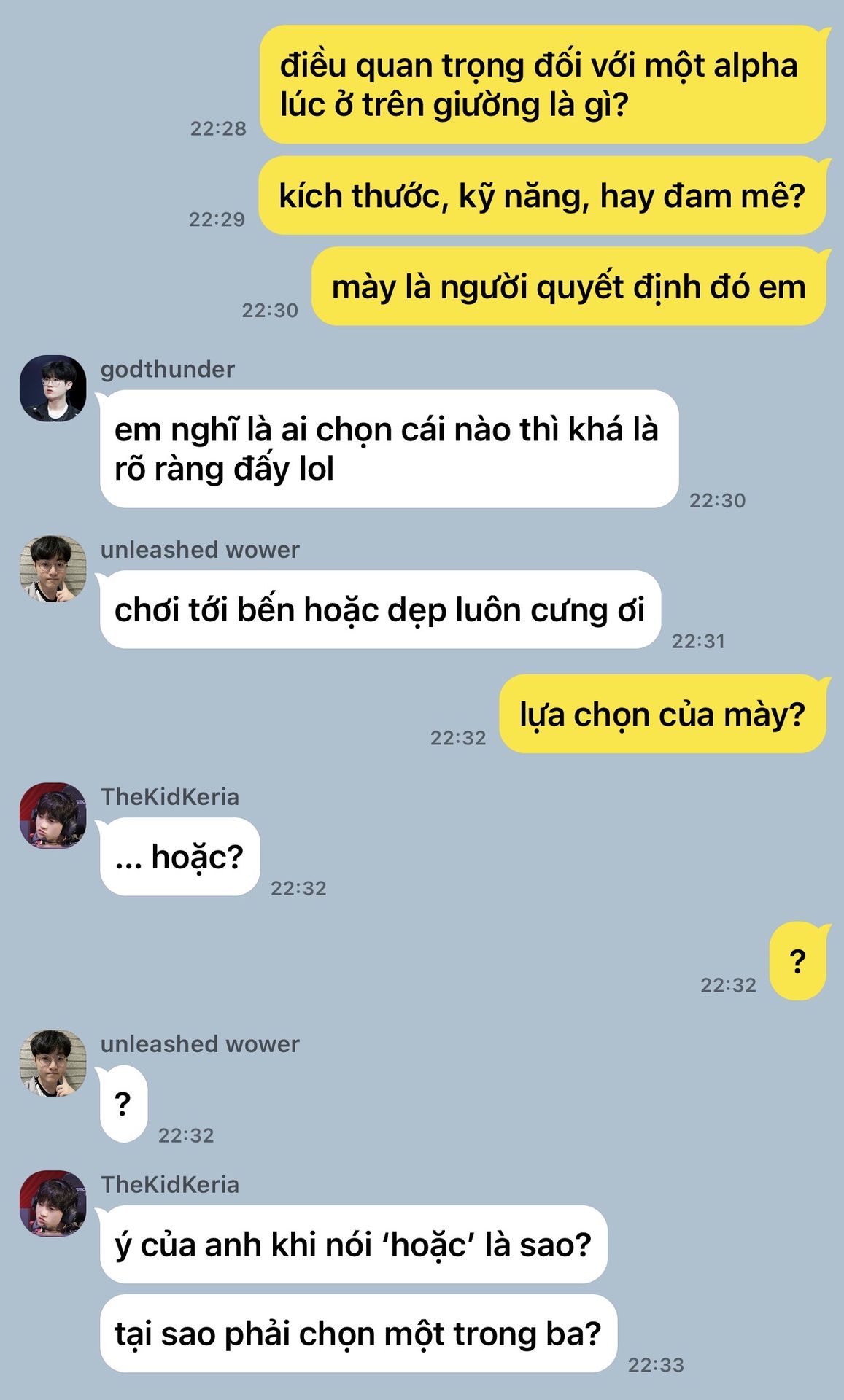Tap the godthunder username label
Screen dimensions: 844x1400
point(168,370)
